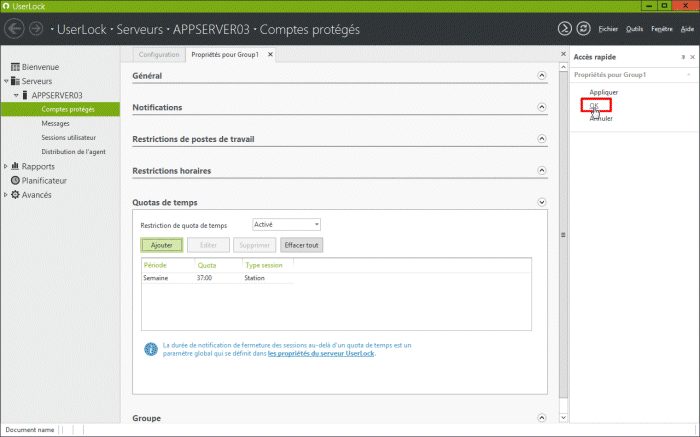Click the UserLock breadcrumb in header
This screenshot has height=437, width=700.
point(82,29)
